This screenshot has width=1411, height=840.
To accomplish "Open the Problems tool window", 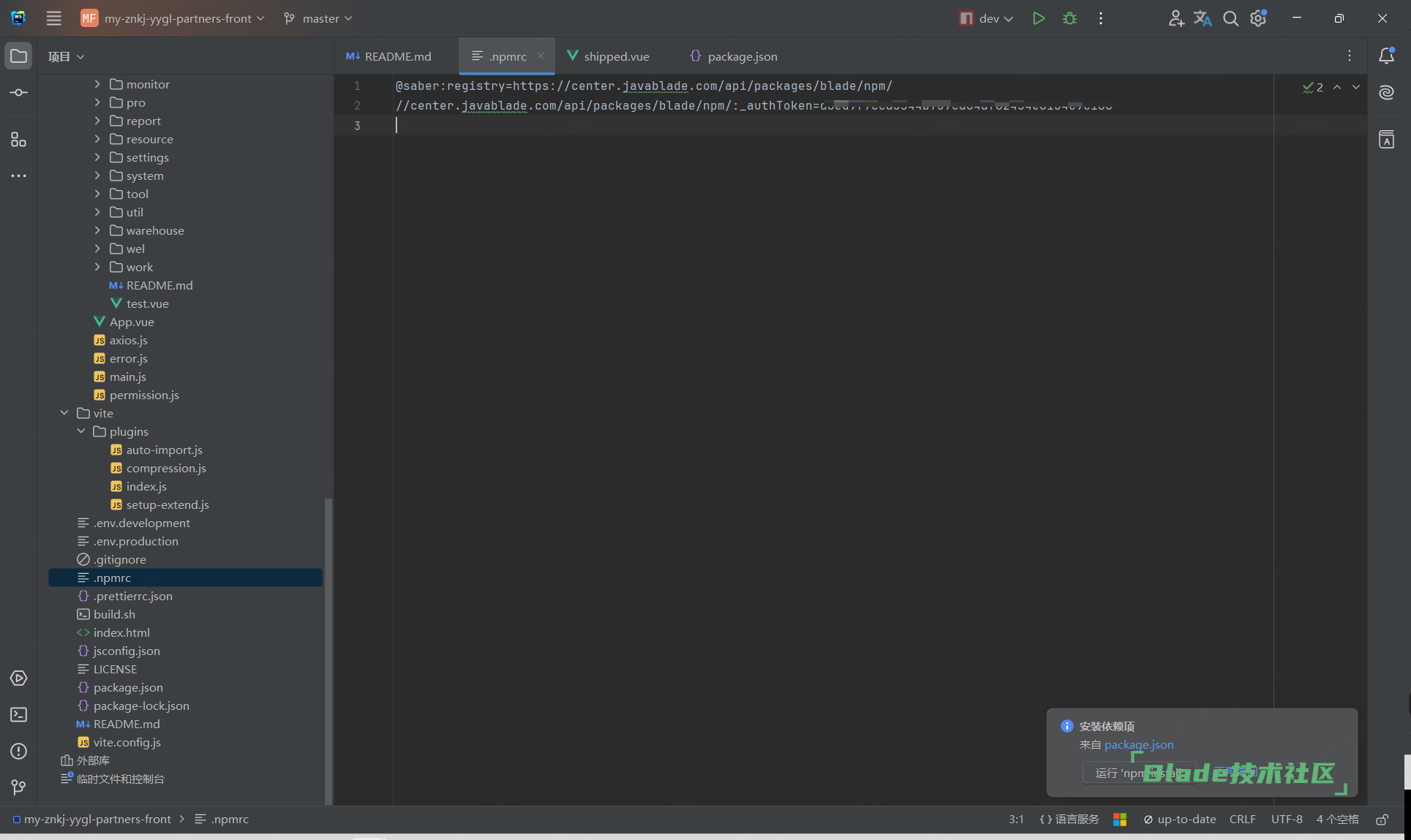I will click(x=19, y=752).
